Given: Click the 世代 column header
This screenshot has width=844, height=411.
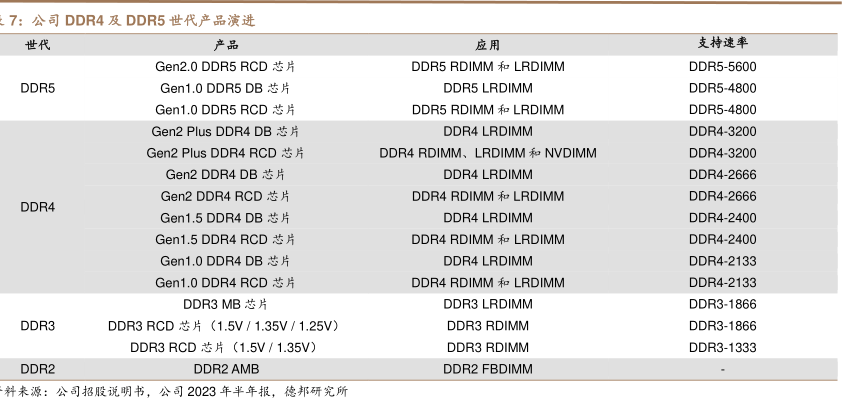Looking at the screenshot, I should tap(38, 45).
